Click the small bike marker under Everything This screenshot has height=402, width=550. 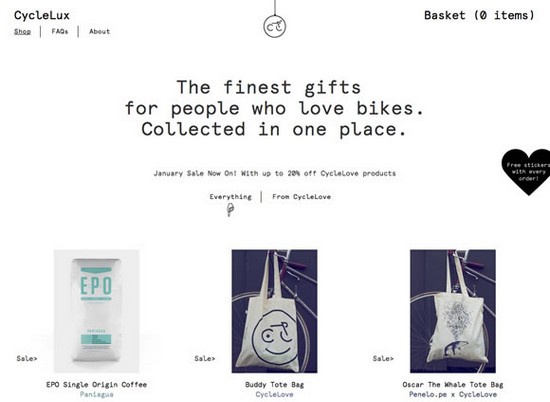[x=230, y=210]
